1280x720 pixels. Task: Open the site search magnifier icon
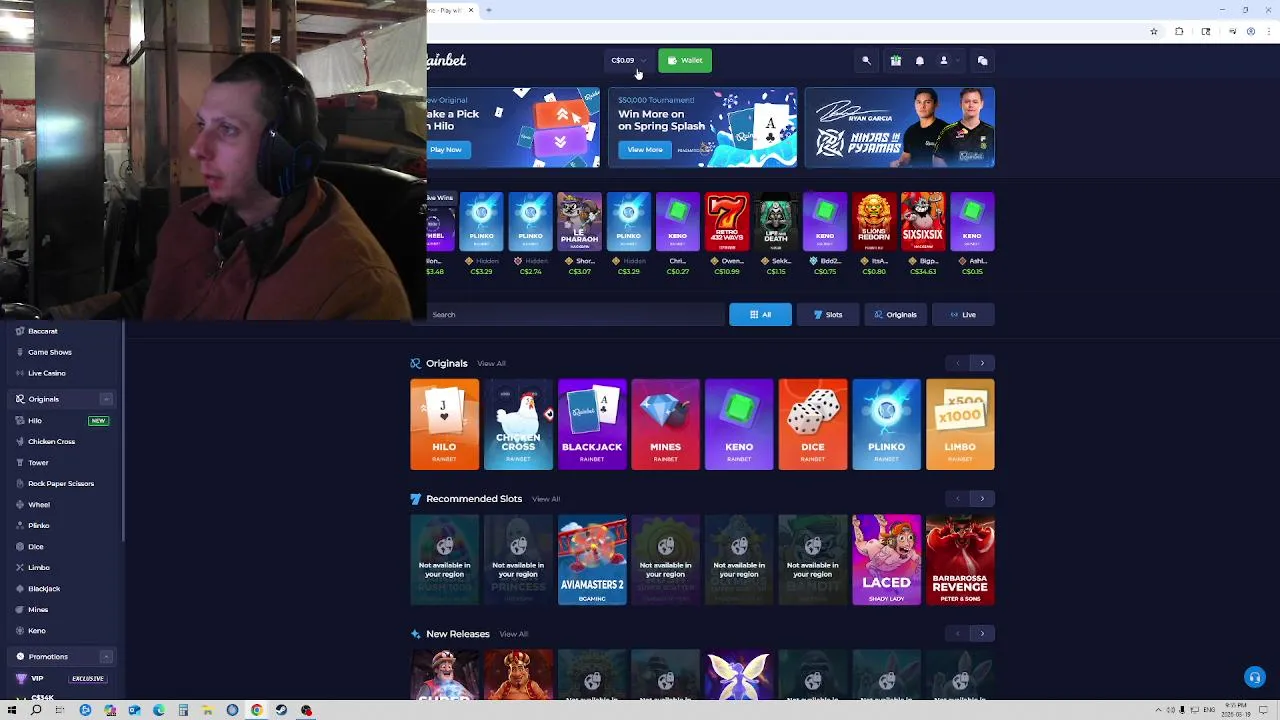pyautogui.click(x=866, y=61)
